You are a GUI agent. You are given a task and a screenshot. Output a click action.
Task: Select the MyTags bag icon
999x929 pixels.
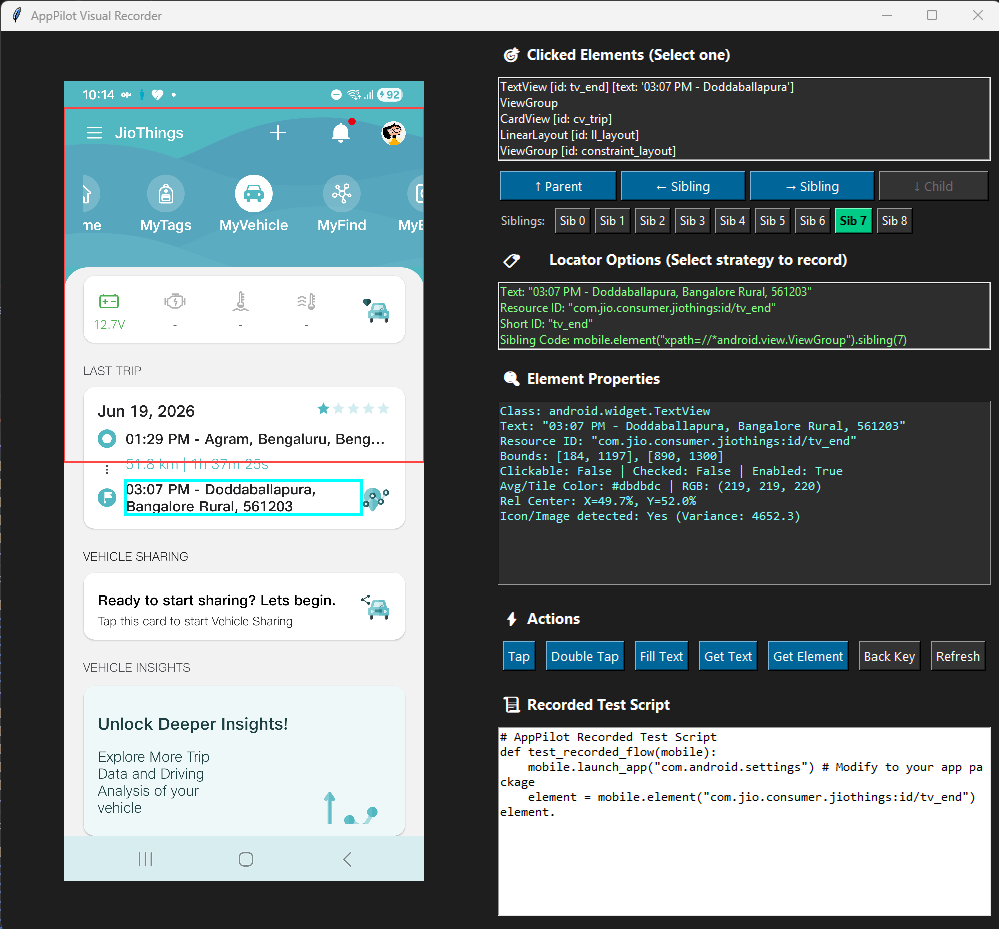pos(166,193)
